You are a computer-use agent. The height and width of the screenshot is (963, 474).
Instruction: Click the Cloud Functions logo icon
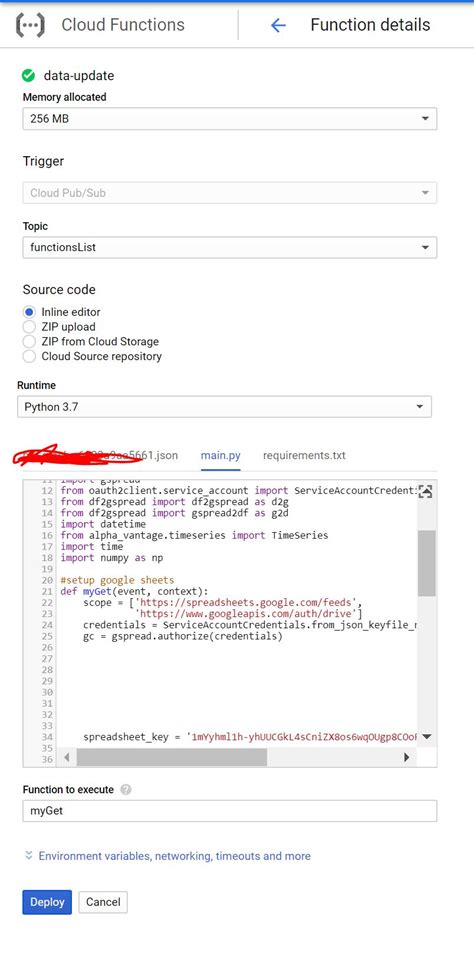pos(30,25)
